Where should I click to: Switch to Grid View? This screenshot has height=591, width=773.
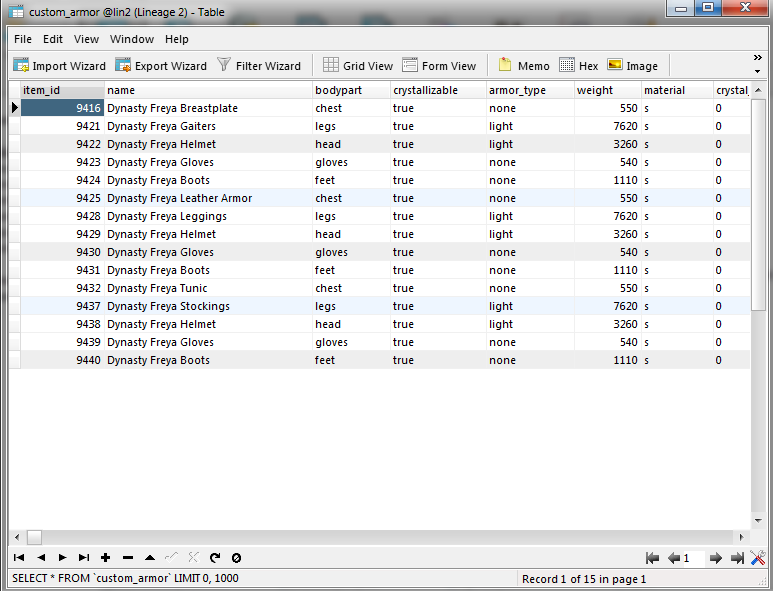pyautogui.click(x=358, y=66)
